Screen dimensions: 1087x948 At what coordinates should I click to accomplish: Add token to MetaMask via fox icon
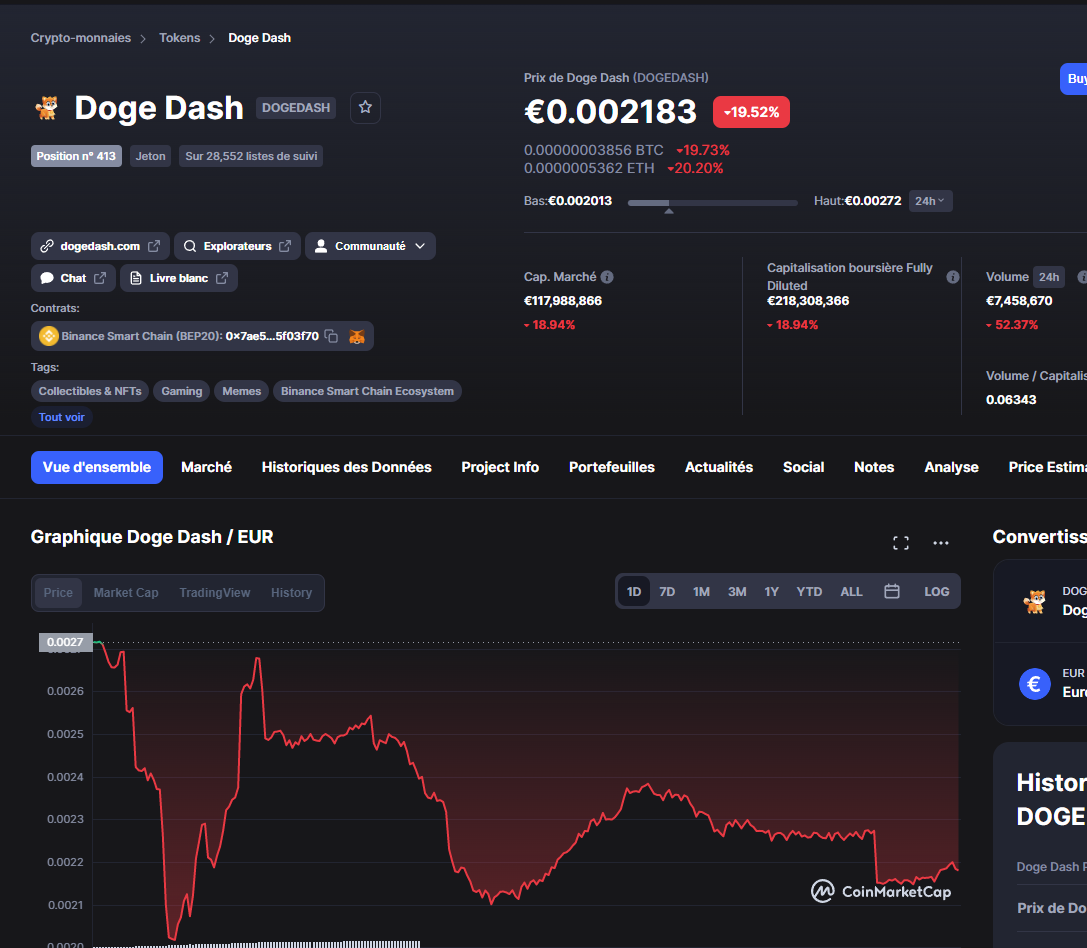(357, 336)
